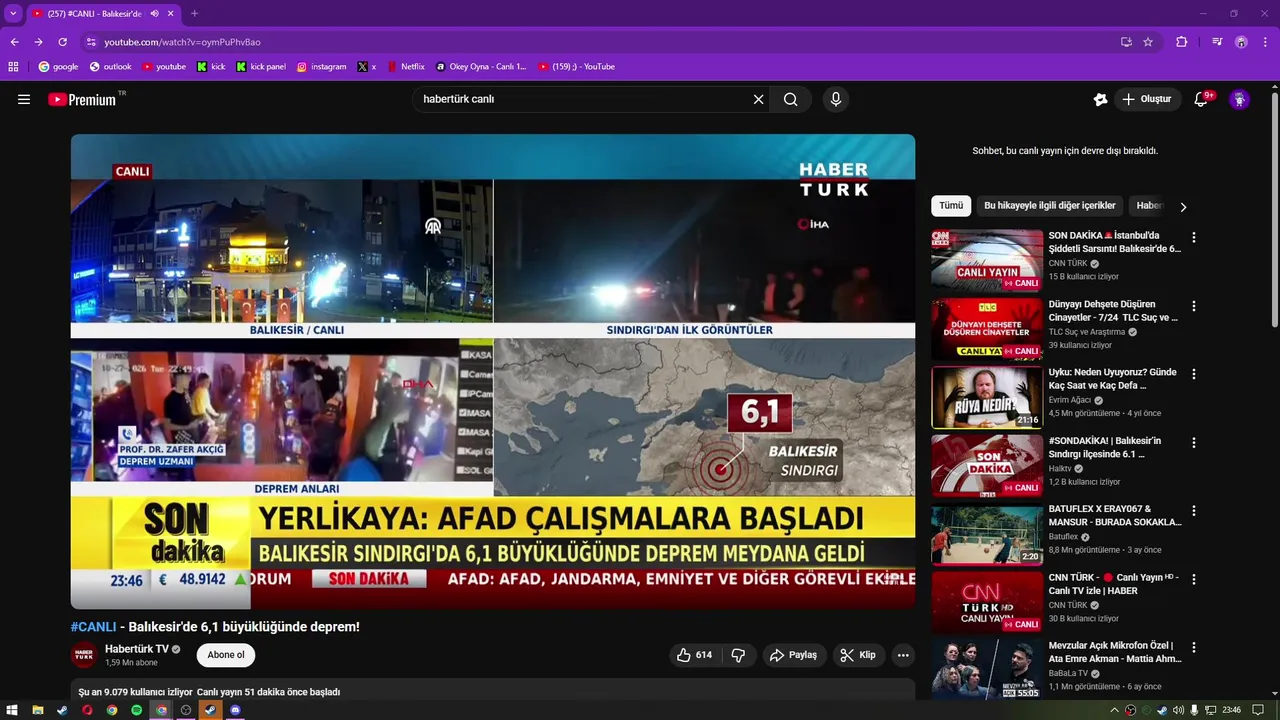Open the Chrome extensions puzzle icon
This screenshot has height=720, width=1280.
(1182, 42)
